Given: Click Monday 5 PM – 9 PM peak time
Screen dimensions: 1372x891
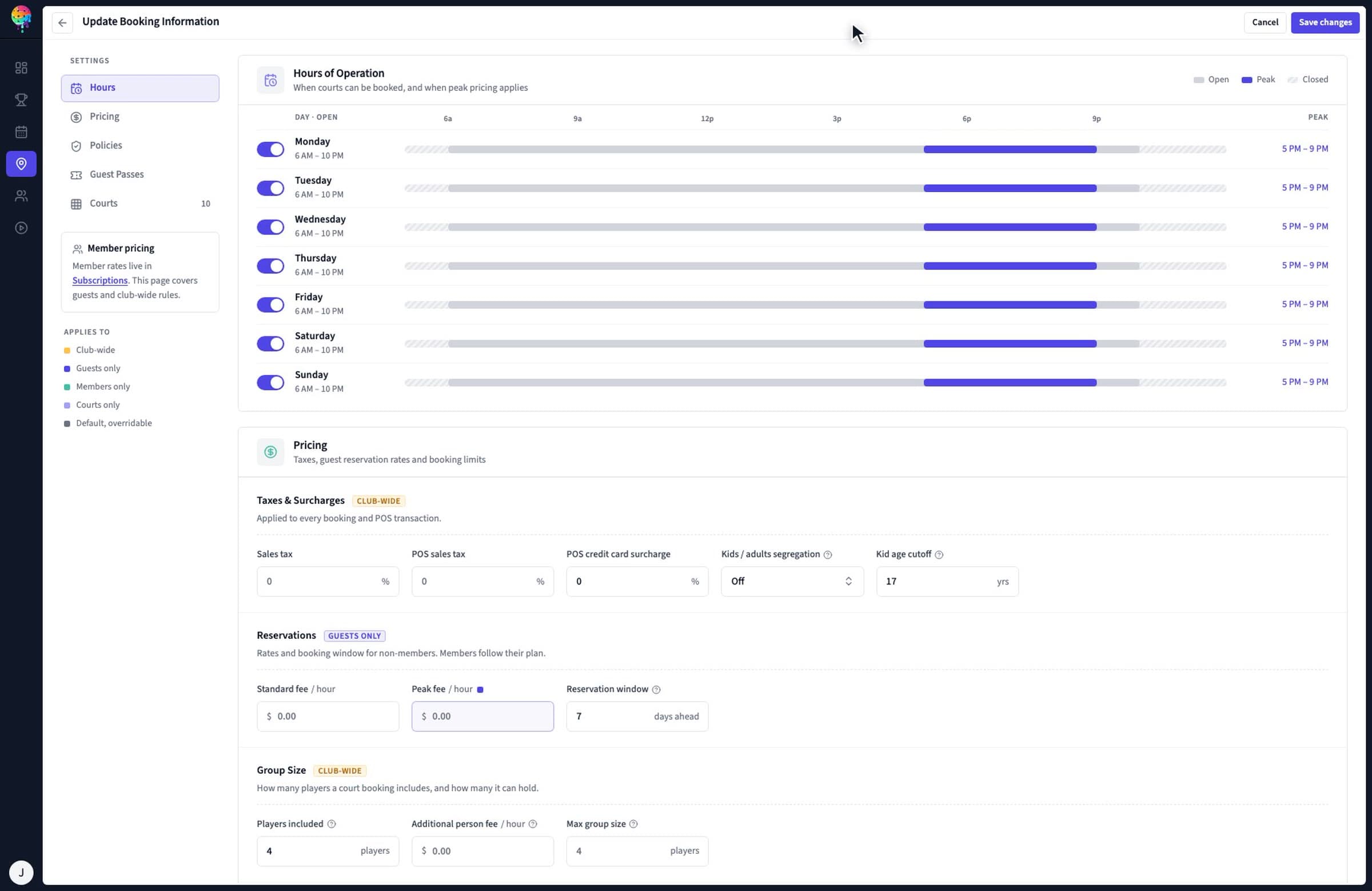Looking at the screenshot, I should [x=1305, y=149].
